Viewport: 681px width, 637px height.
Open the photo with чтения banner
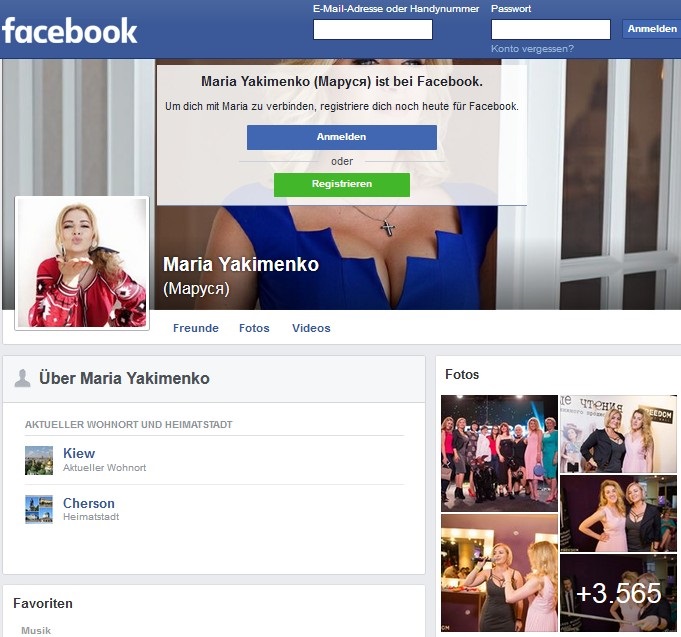(618, 434)
